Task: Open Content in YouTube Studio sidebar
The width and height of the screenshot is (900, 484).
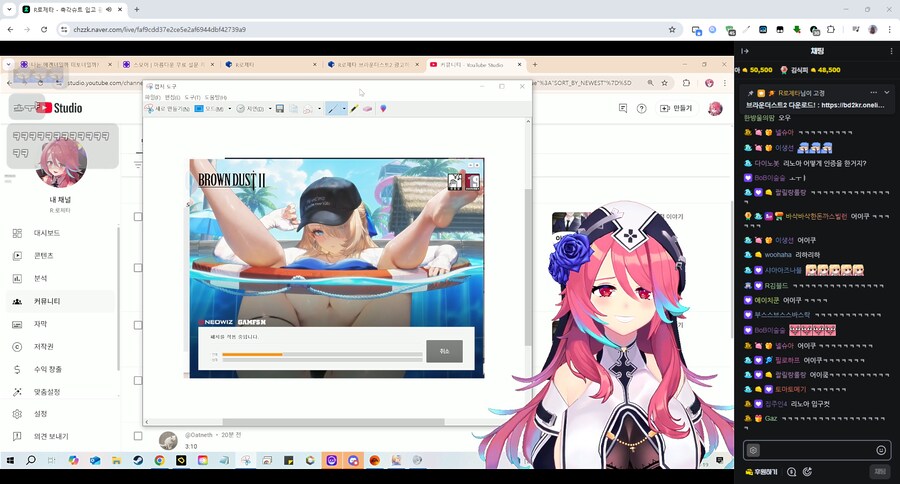Action: [60, 255]
